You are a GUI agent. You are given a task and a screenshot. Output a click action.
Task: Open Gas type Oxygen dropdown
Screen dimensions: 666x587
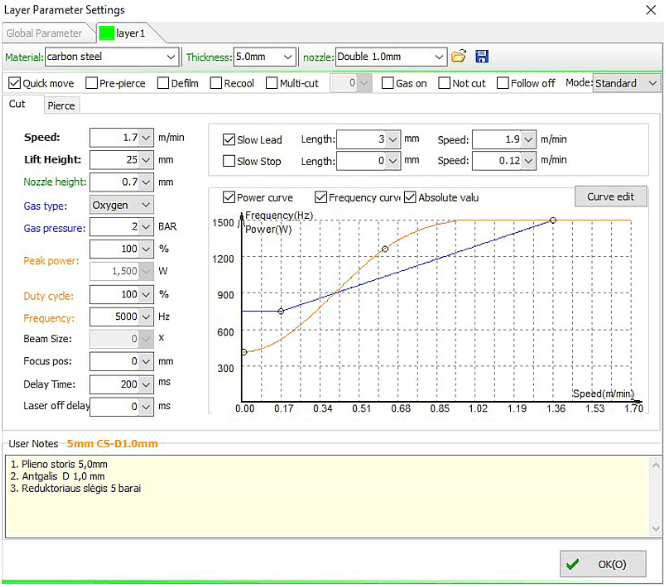[121, 205]
